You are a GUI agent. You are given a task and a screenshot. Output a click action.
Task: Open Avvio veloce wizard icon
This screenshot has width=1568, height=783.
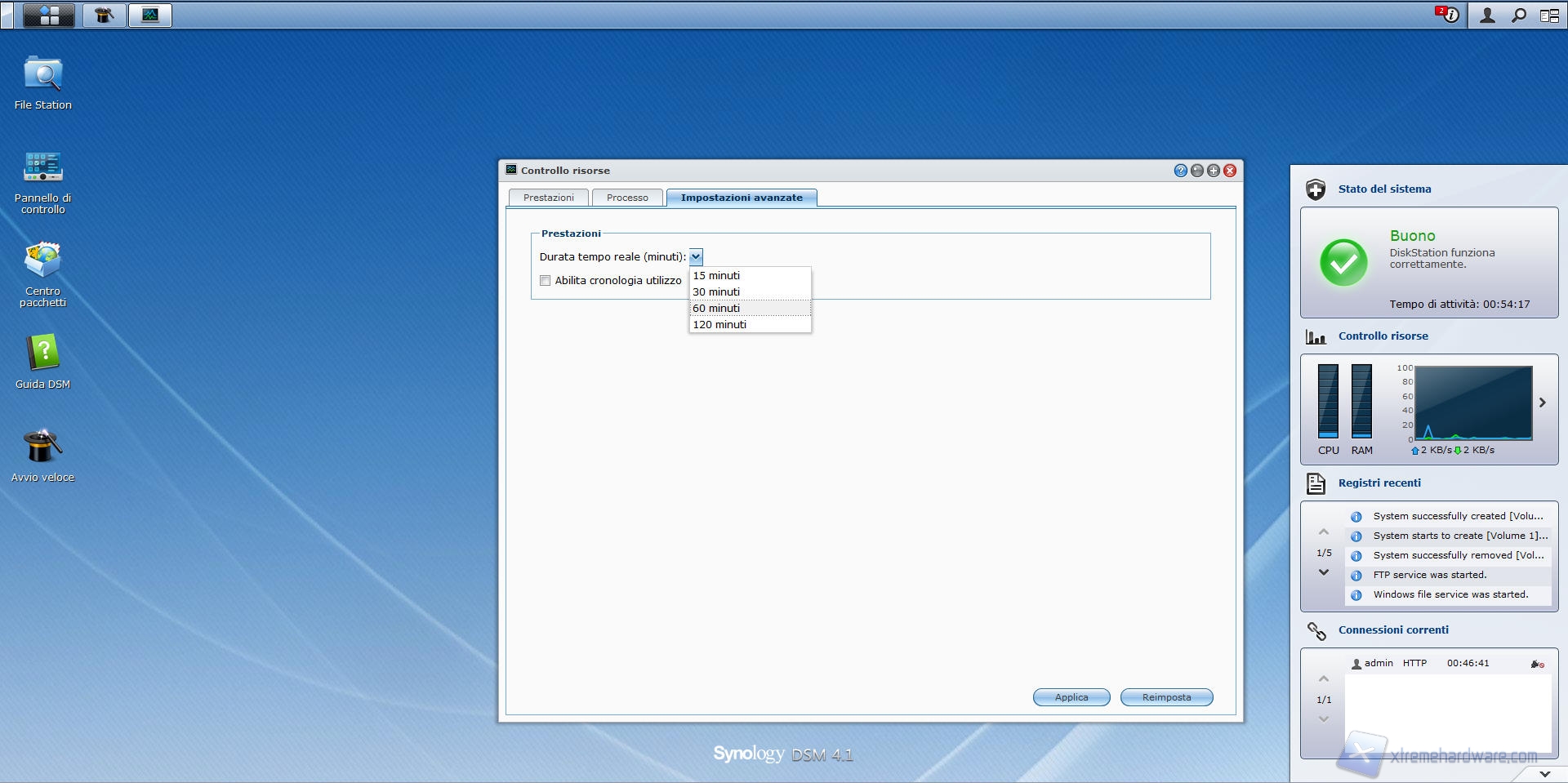coord(42,447)
